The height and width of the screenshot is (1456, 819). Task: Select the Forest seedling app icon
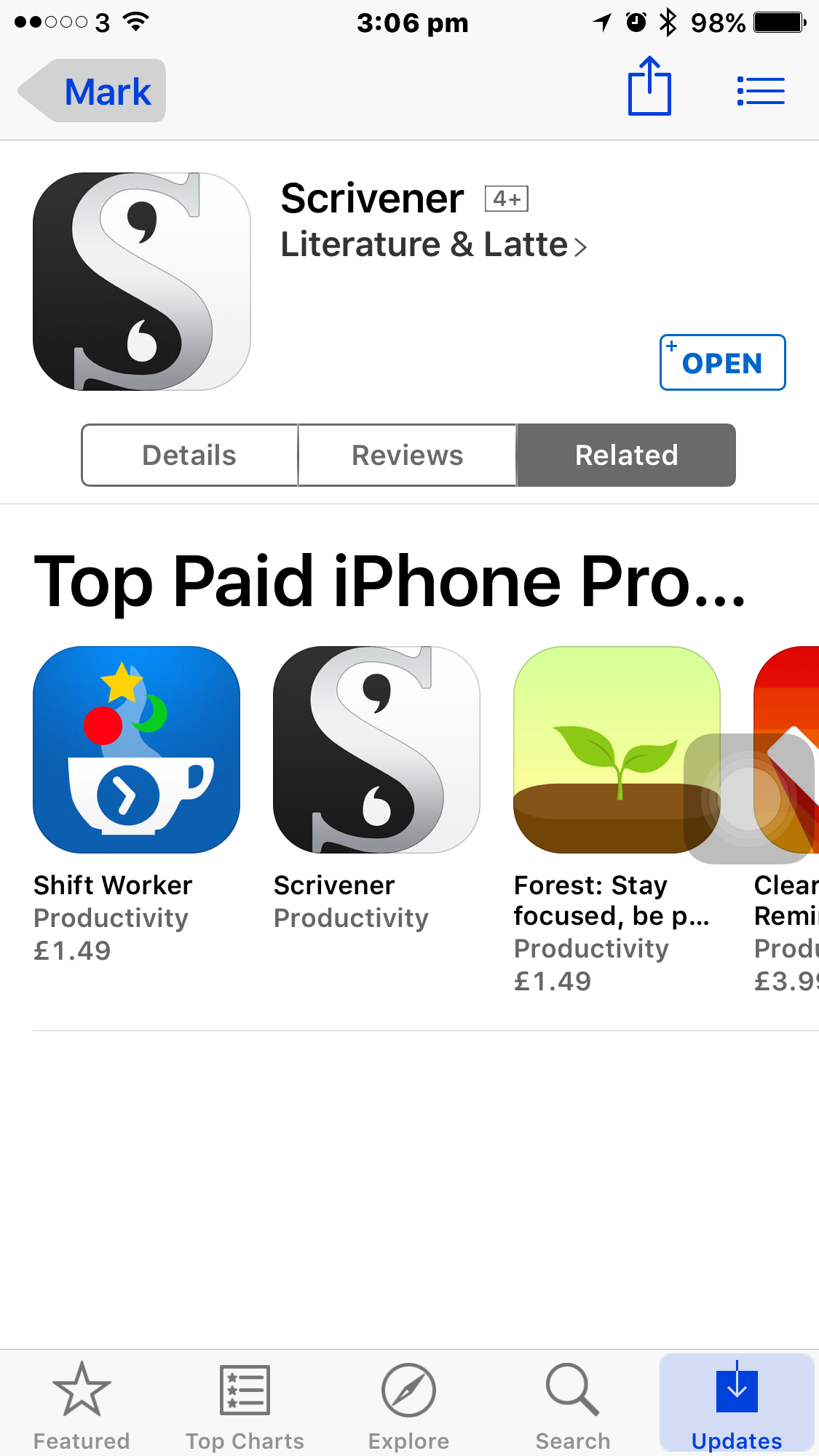pyautogui.click(x=617, y=749)
